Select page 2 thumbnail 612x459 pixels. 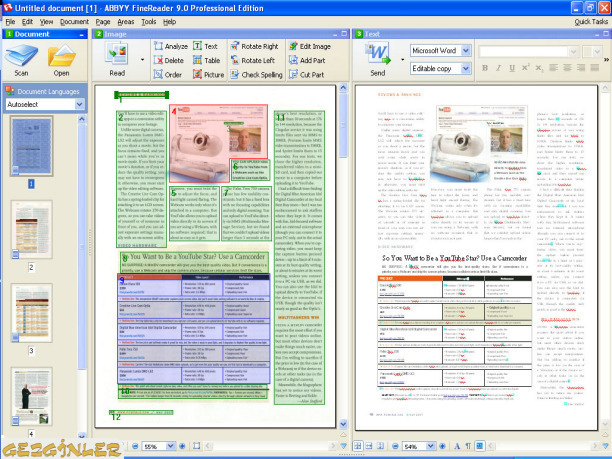point(31,229)
